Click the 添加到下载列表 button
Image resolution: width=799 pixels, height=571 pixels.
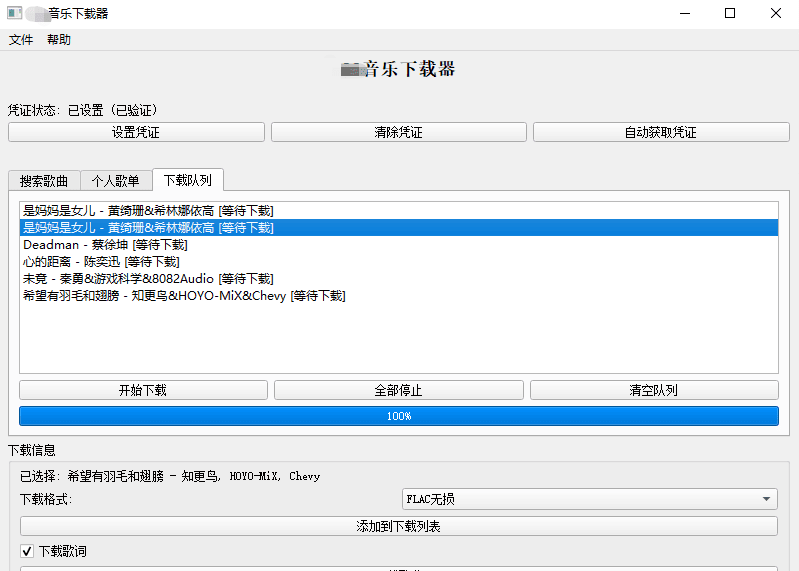click(x=398, y=526)
